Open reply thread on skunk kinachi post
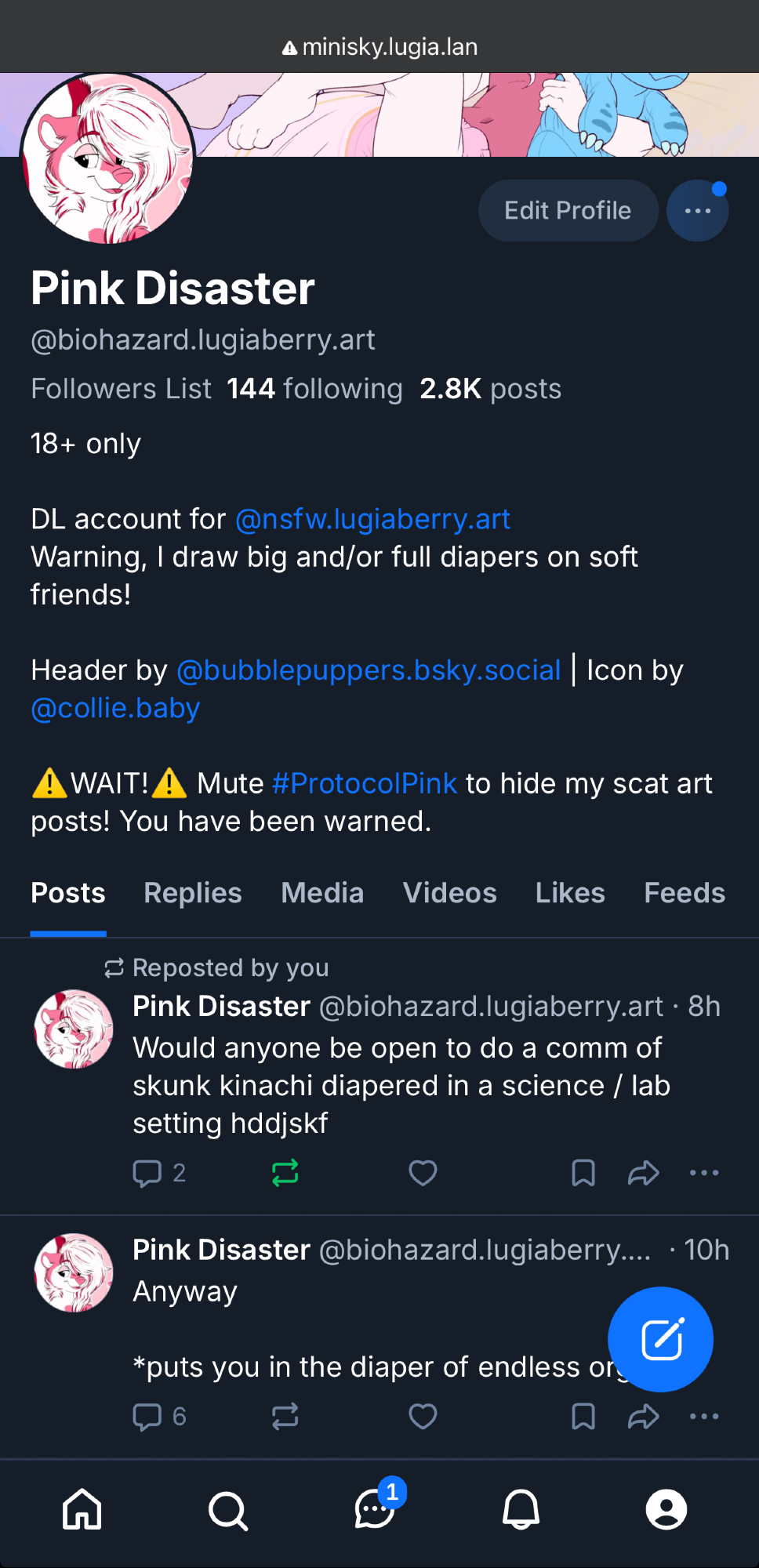 coord(148,1173)
